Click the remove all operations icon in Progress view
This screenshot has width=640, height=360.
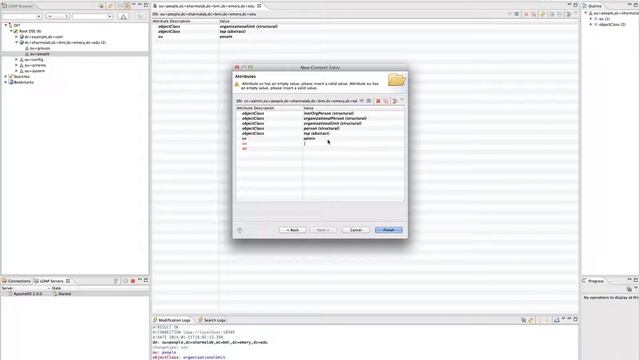(629, 289)
